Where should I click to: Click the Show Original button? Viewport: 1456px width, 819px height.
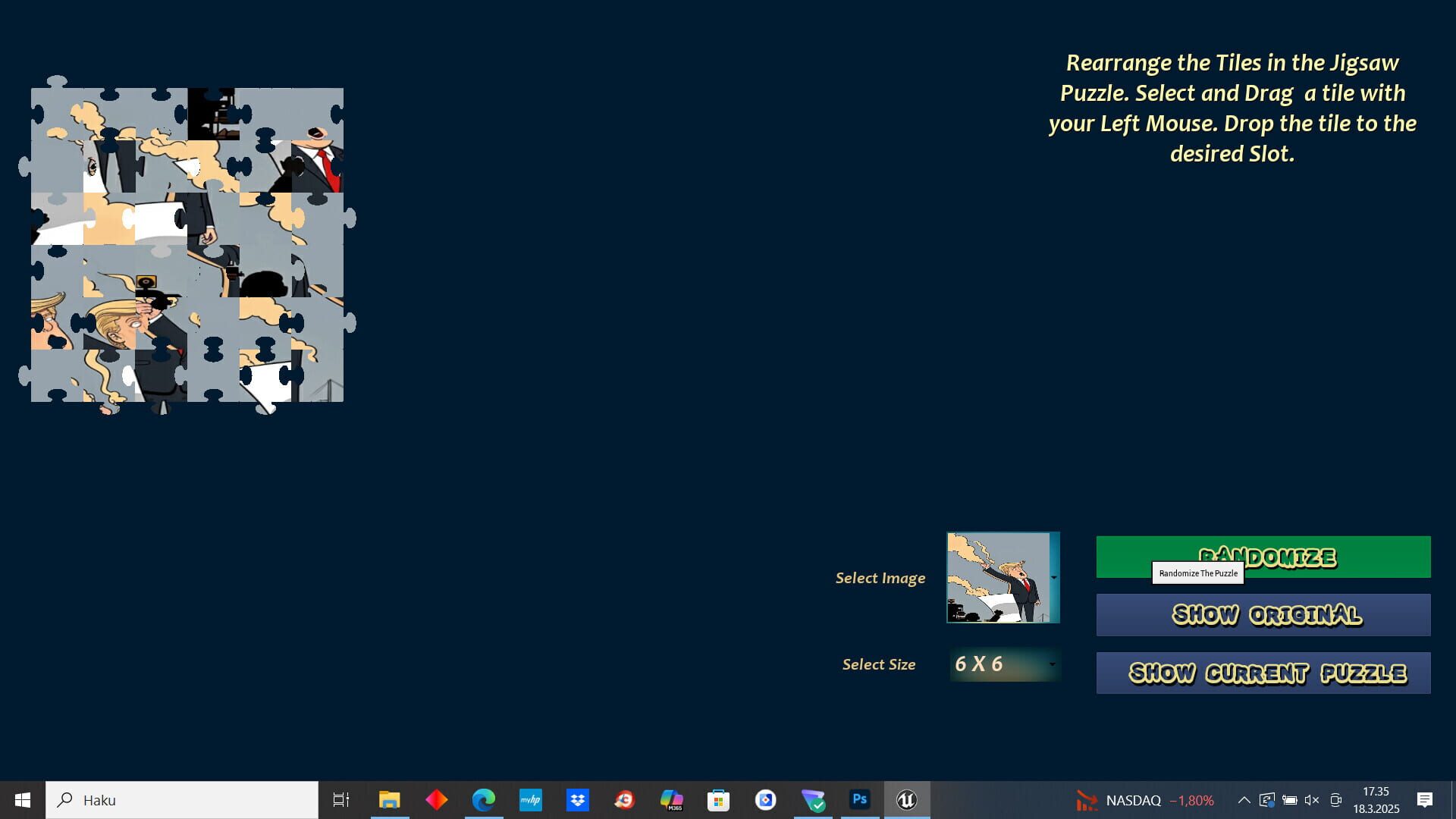pyautogui.click(x=1262, y=615)
